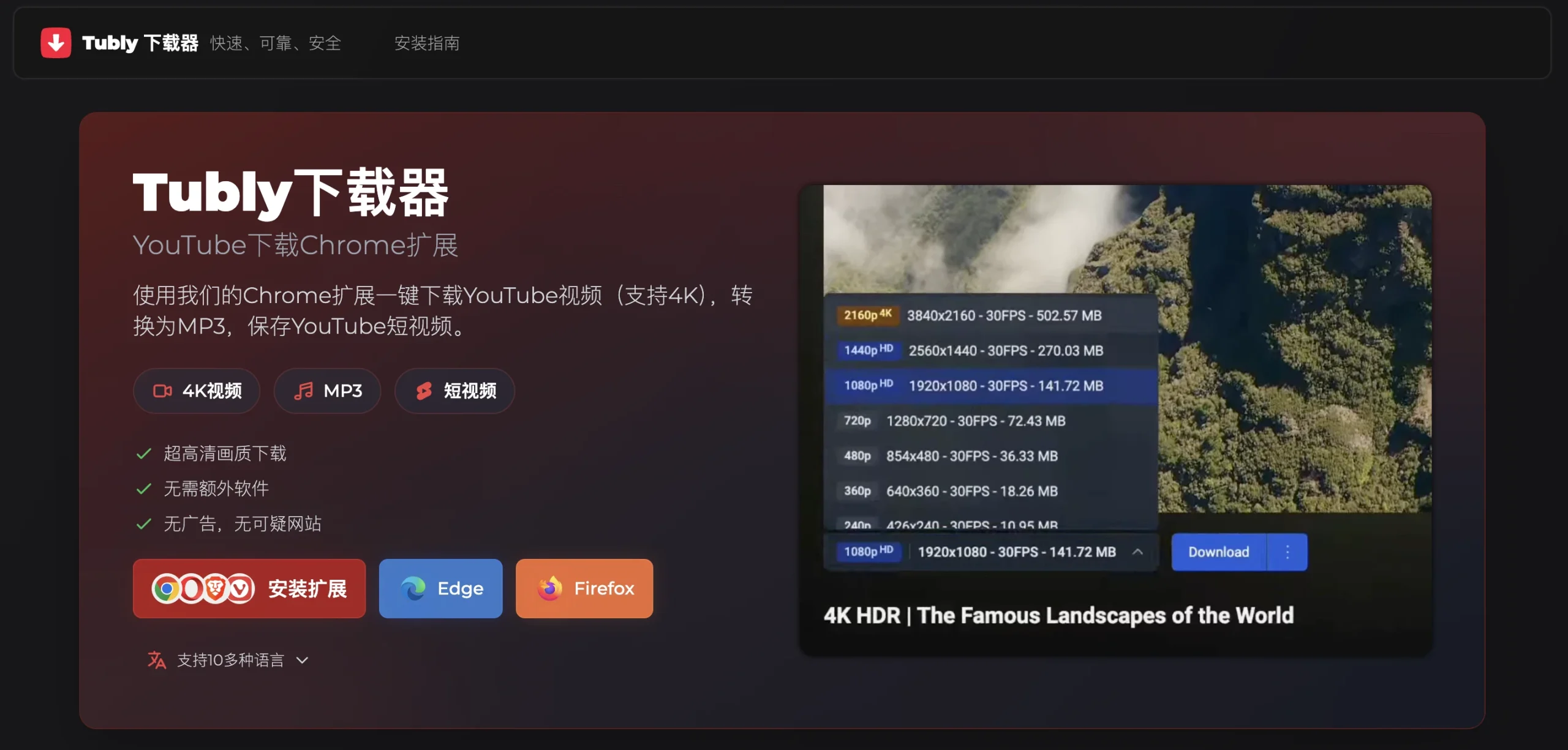
Task: Open the selected 1080p quality dropdown
Action: pyautogui.click(x=990, y=552)
